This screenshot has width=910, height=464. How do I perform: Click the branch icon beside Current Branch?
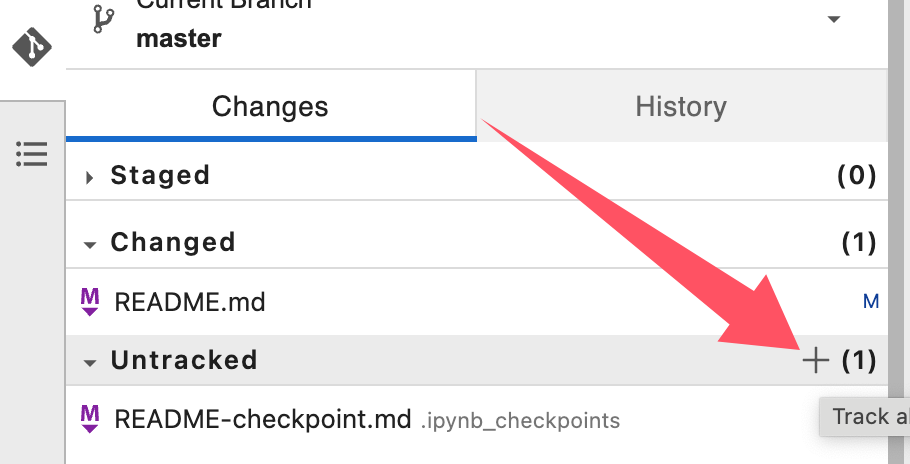coord(104,19)
